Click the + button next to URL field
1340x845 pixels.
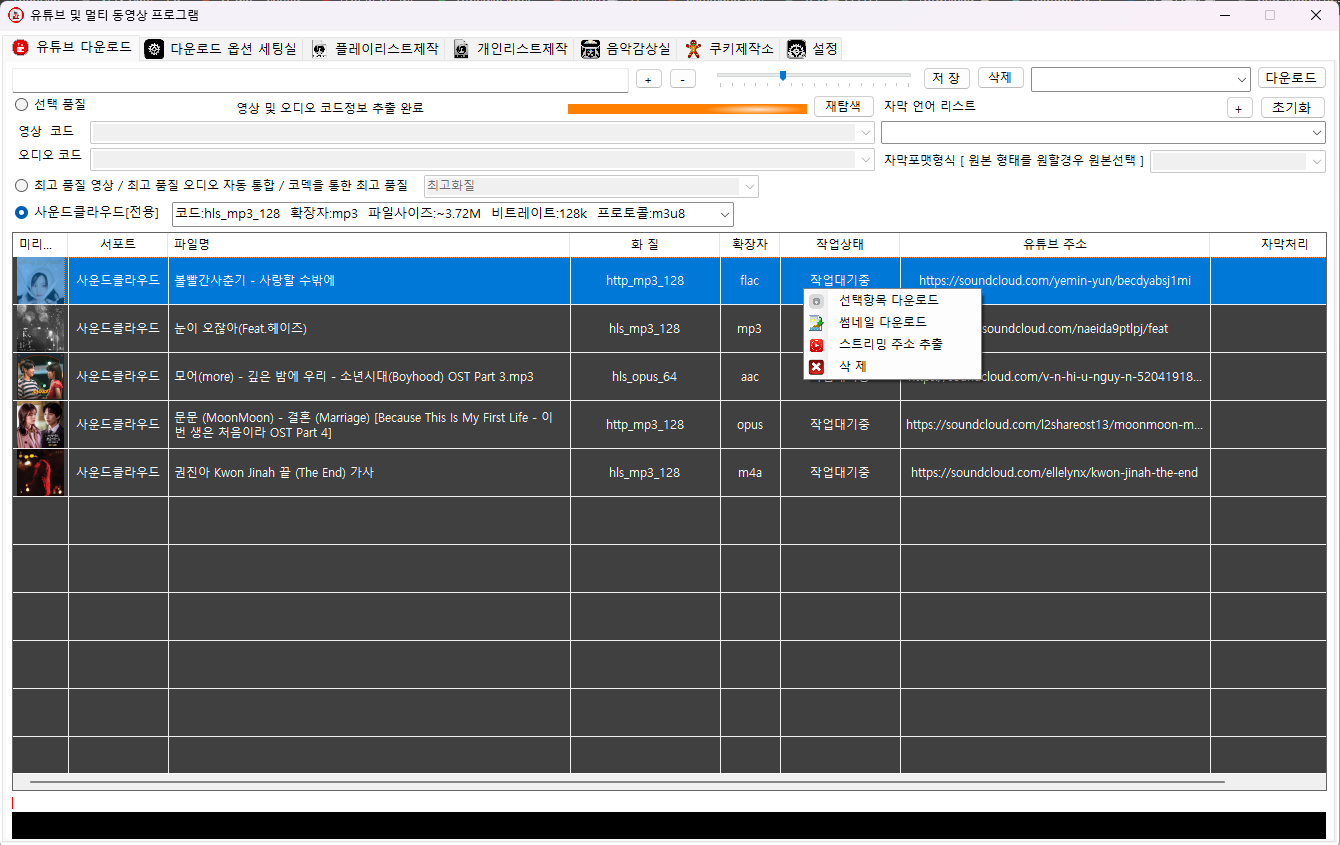click(648, 79)
